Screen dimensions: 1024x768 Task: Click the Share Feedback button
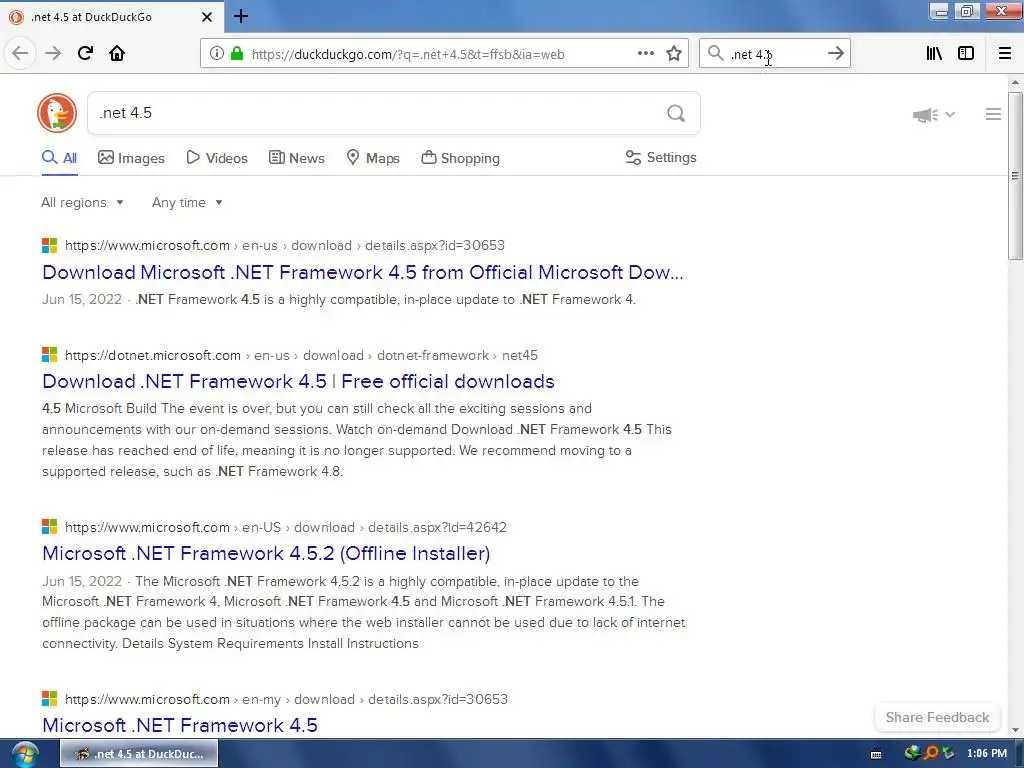click(937, 717)
